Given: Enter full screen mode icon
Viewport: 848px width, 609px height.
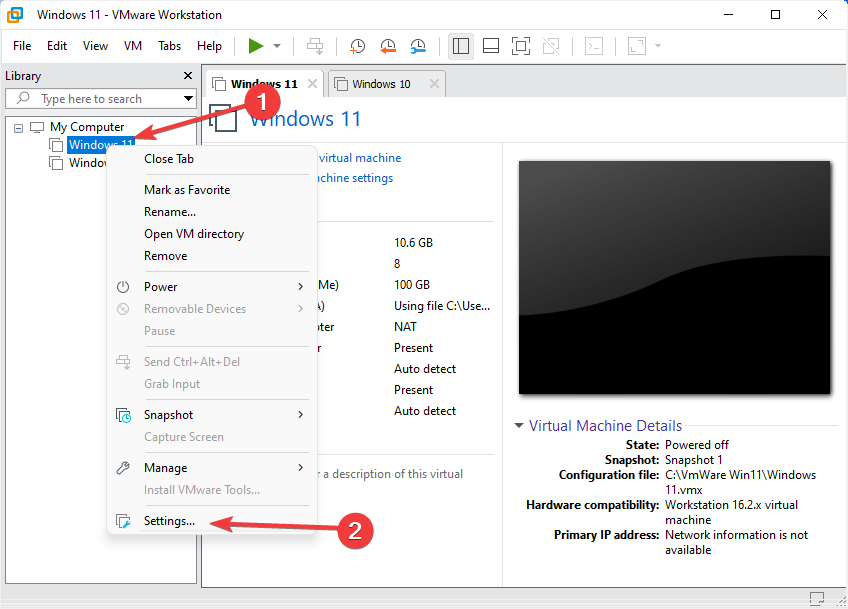Looking at the screenshot, I should pyautogui.click(x=521, y=46).
